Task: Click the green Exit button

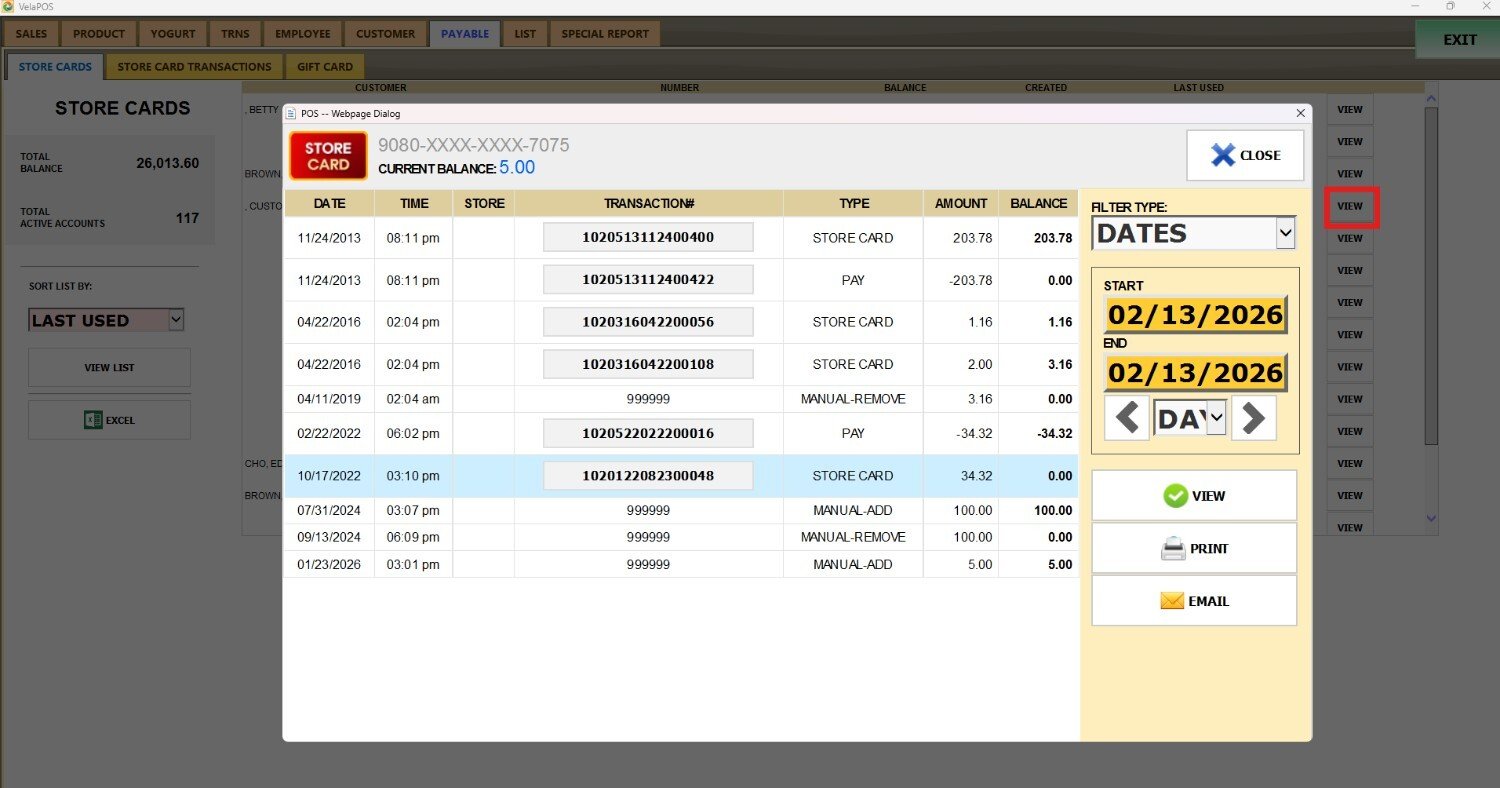Action: pos(1458,40)
